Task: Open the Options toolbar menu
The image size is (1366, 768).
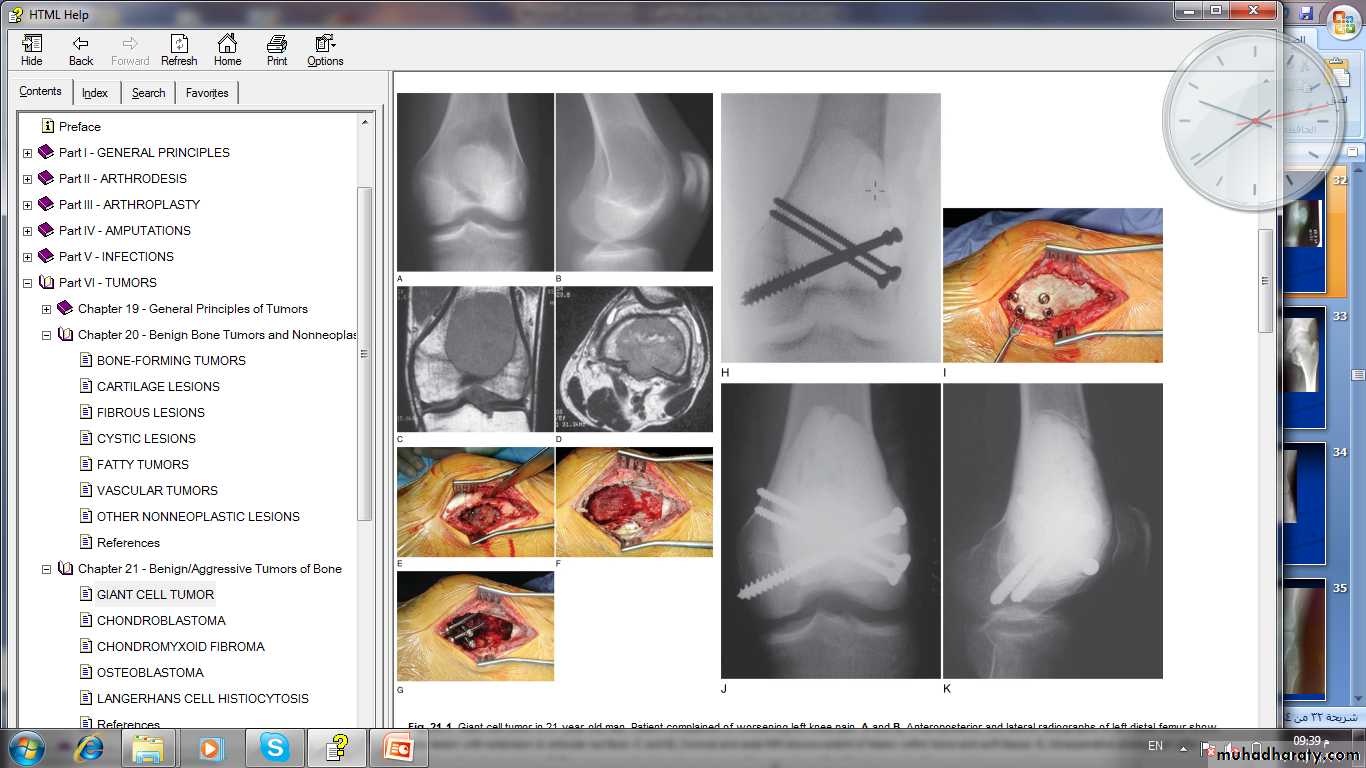Action: click(325, 50)
